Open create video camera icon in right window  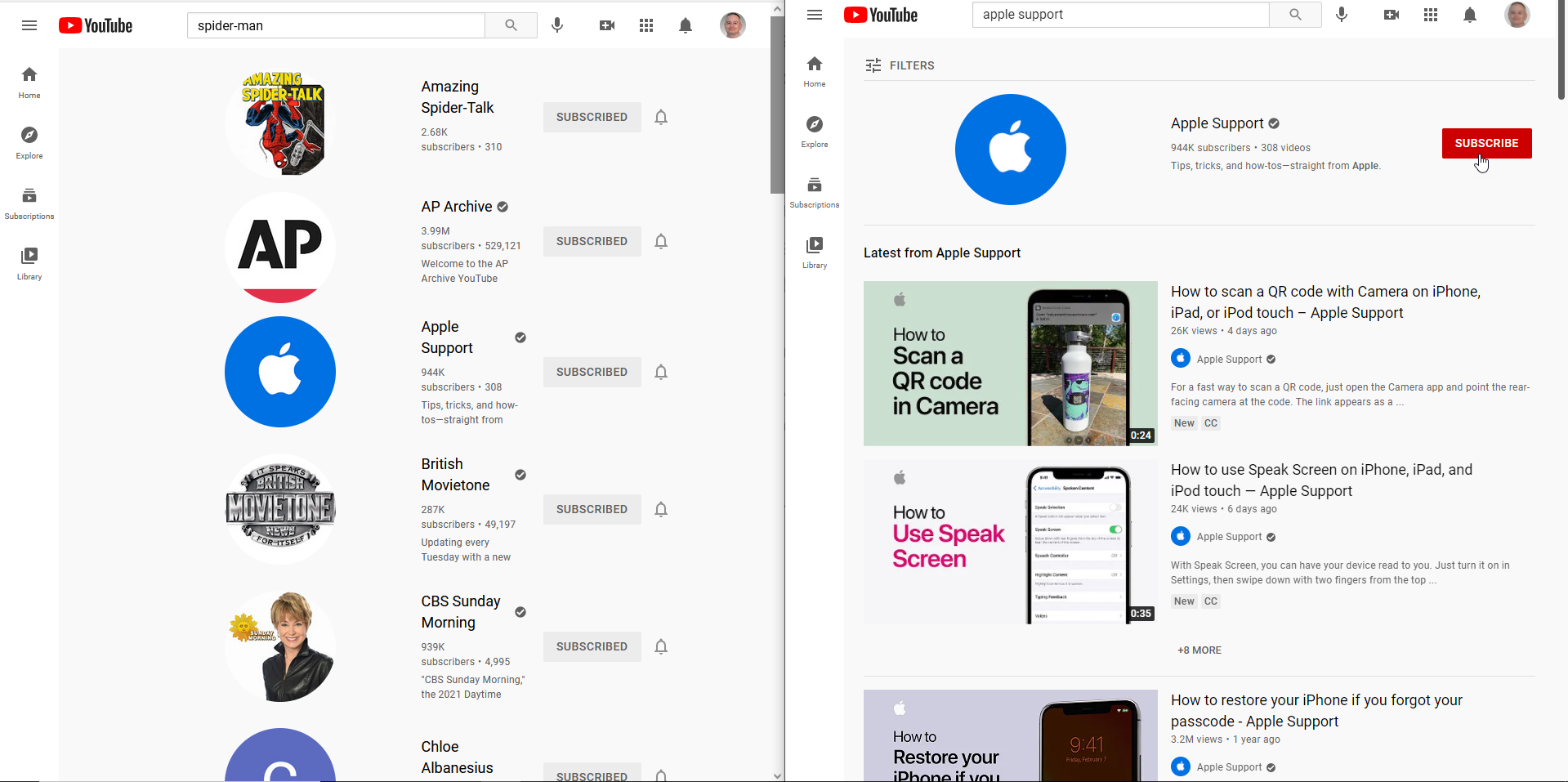1392,15
